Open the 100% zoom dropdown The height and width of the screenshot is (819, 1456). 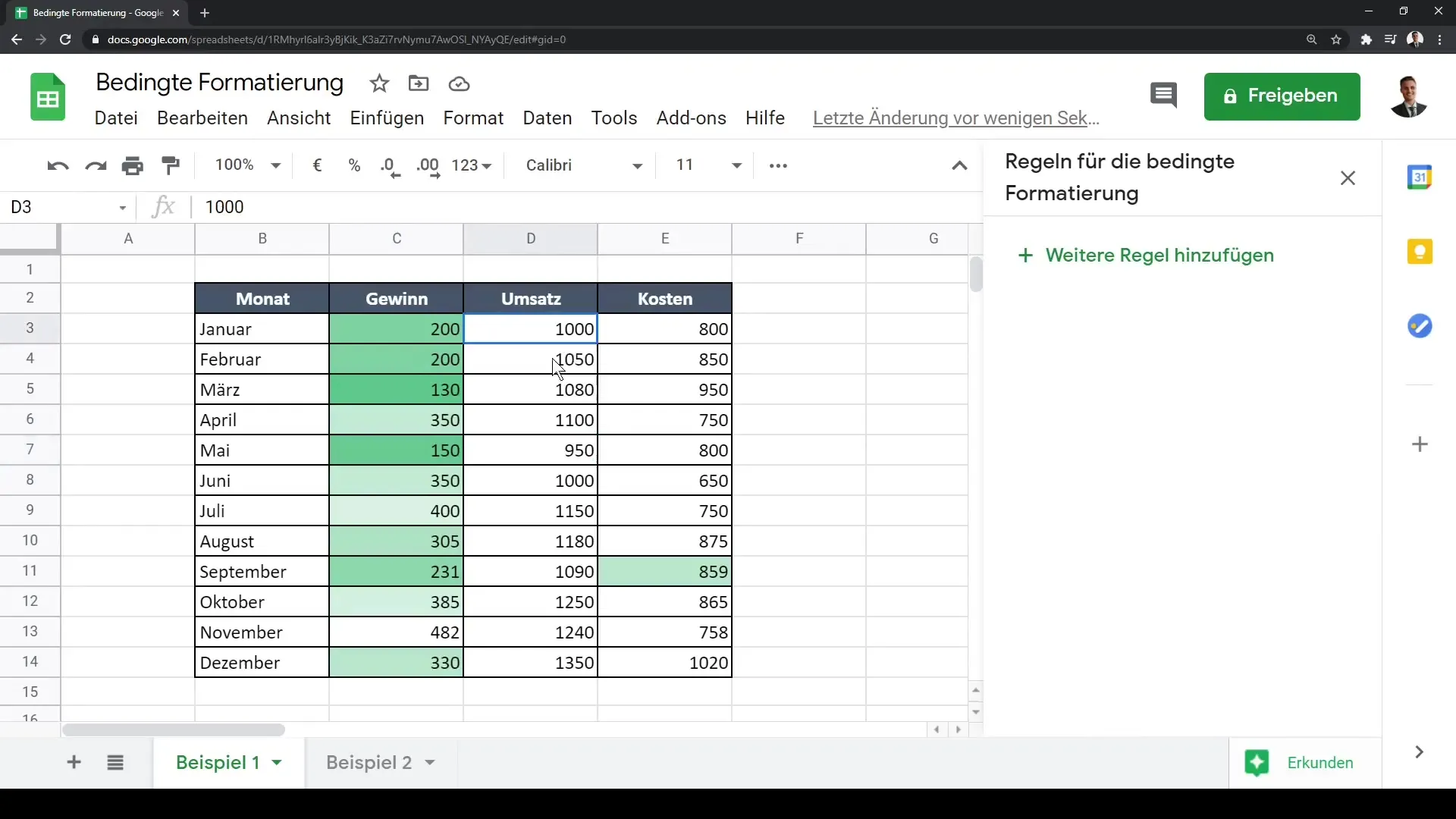coord(248,165)
